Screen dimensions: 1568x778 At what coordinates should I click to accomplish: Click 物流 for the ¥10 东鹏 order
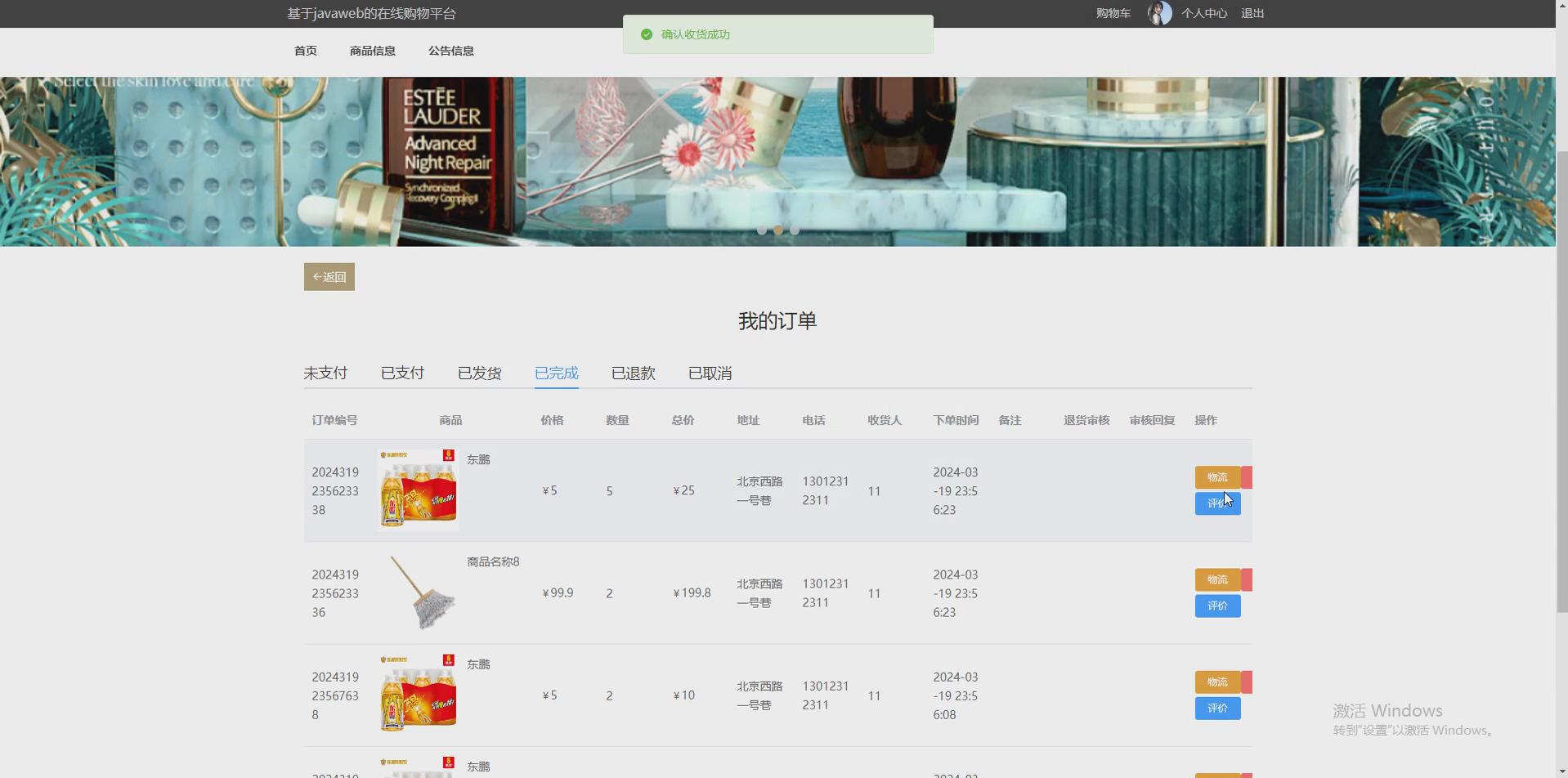coord(1218,682)
